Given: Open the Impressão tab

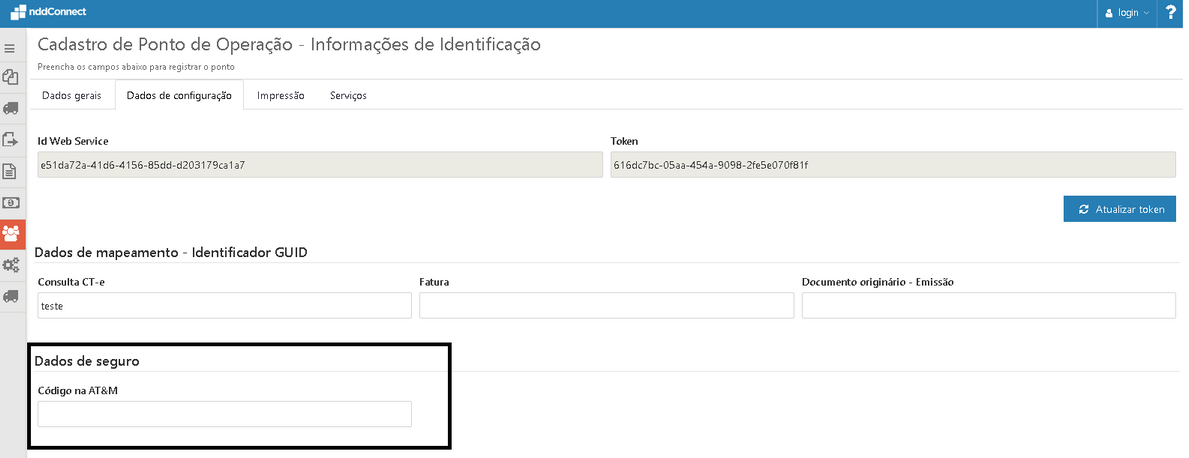Looking at the screenshot, I should point(281,96).
